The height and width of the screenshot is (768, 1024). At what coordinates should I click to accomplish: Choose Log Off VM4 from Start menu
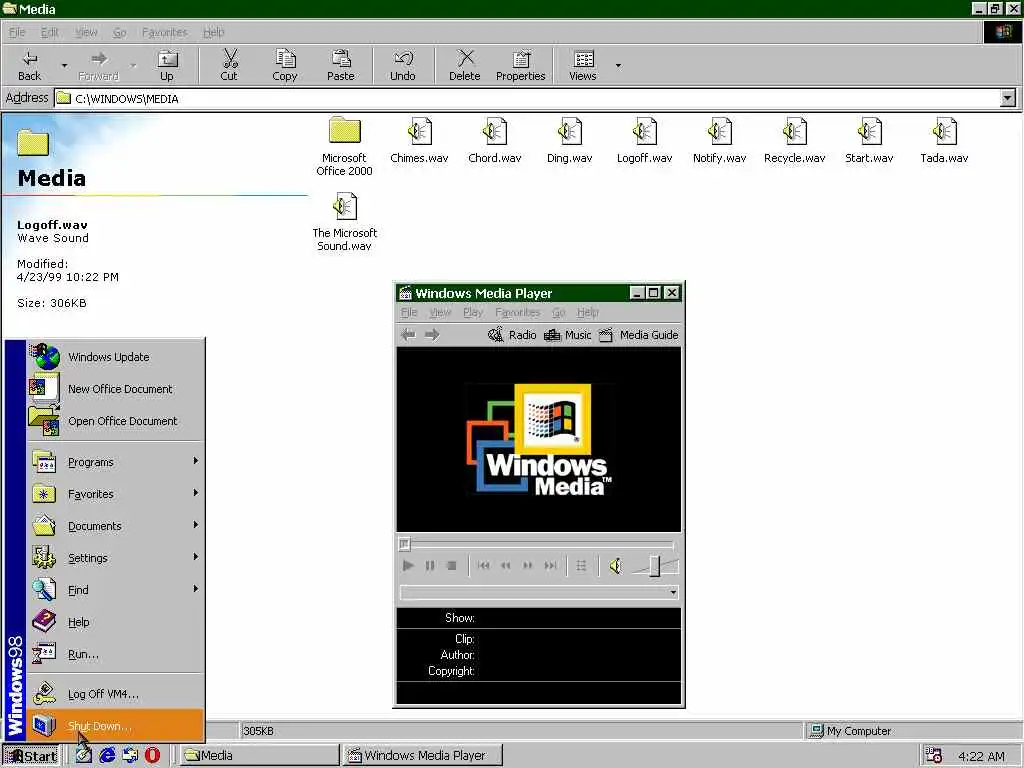(116, 694)
